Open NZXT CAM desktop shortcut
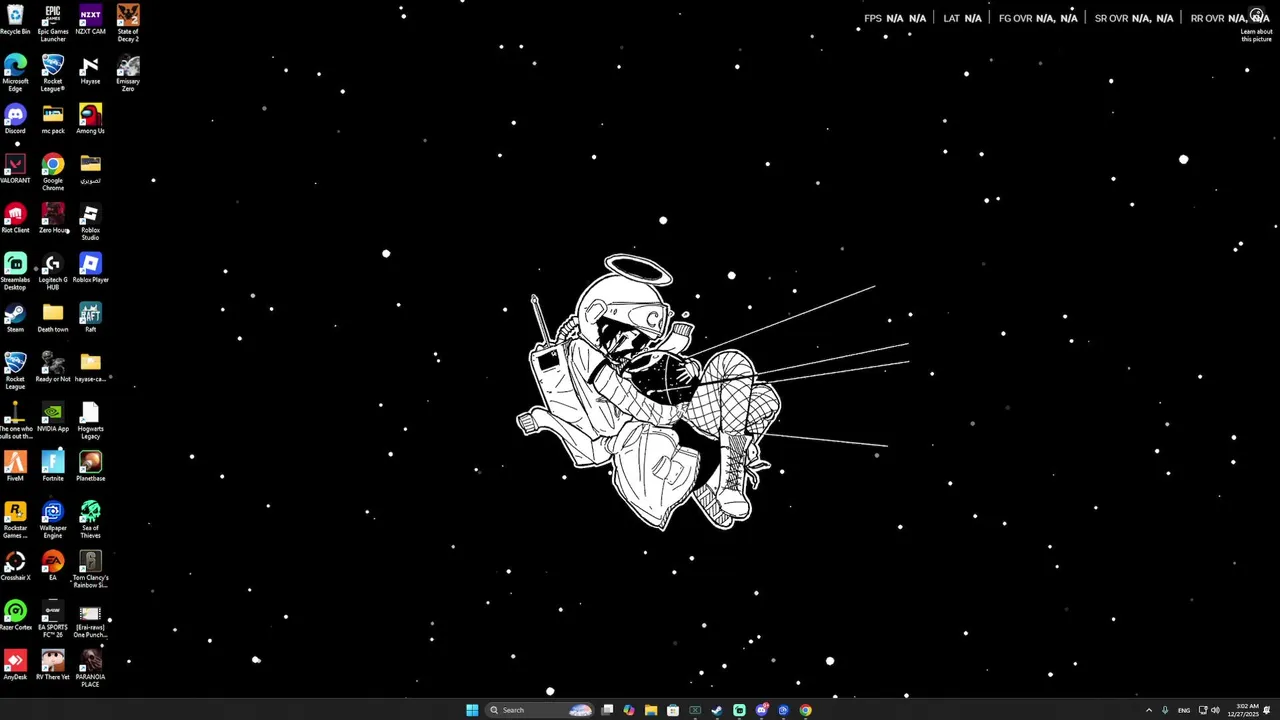The image size is (1280, 720). (x=90, y=20)
